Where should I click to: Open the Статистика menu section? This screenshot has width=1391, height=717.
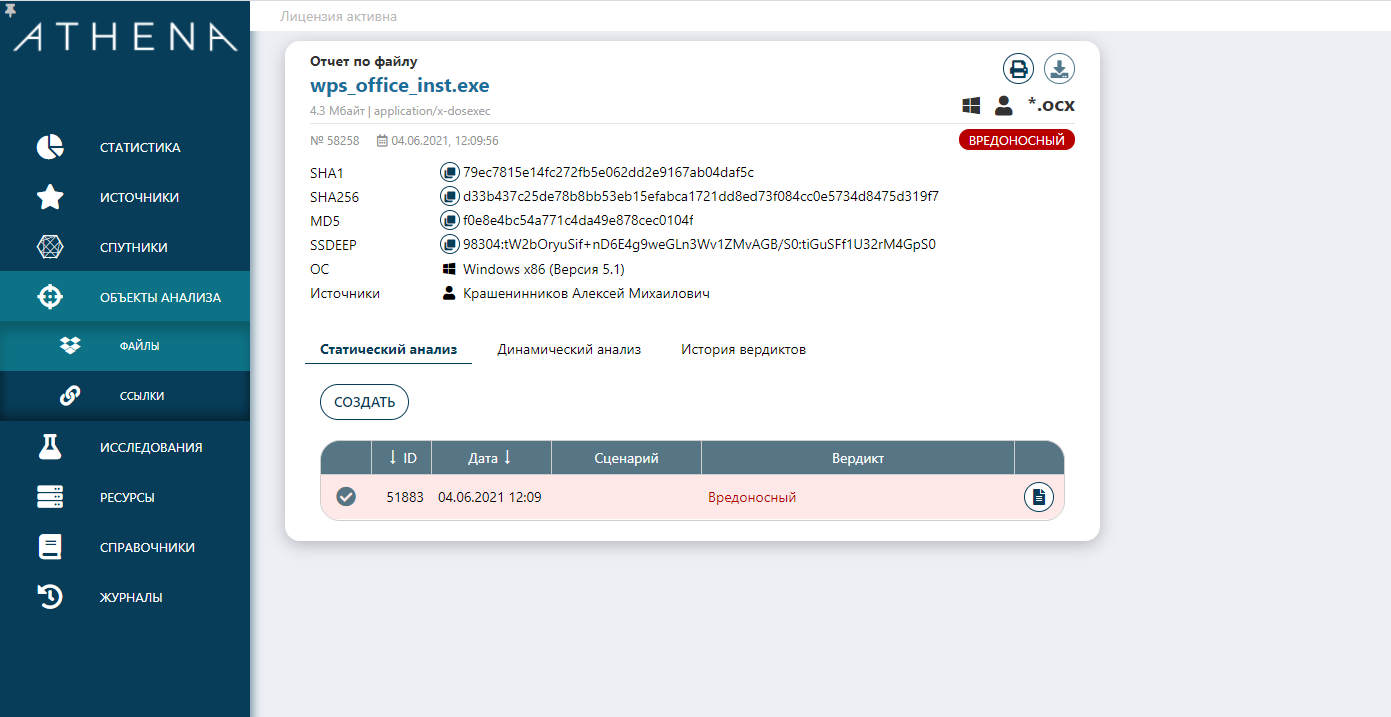point(125,147)
